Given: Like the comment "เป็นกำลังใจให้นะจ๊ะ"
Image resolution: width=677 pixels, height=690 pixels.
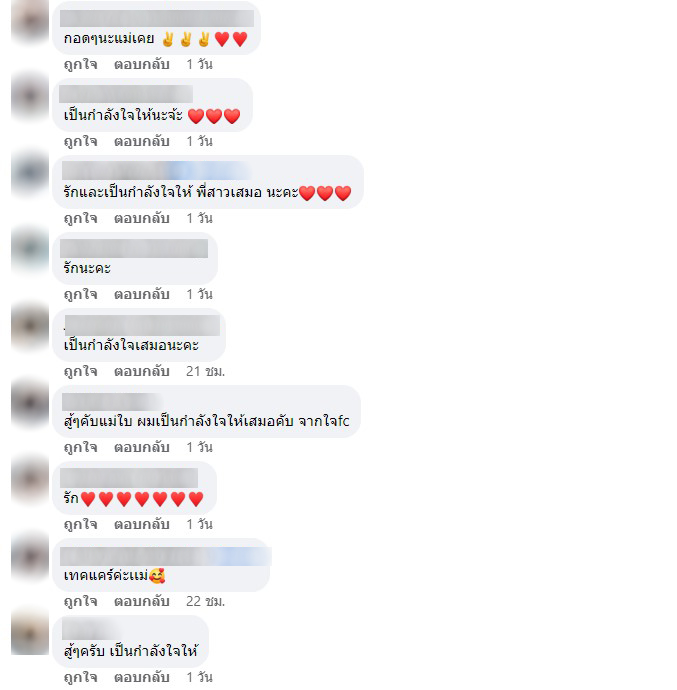Looking at the screenshot, I should 81,142.
